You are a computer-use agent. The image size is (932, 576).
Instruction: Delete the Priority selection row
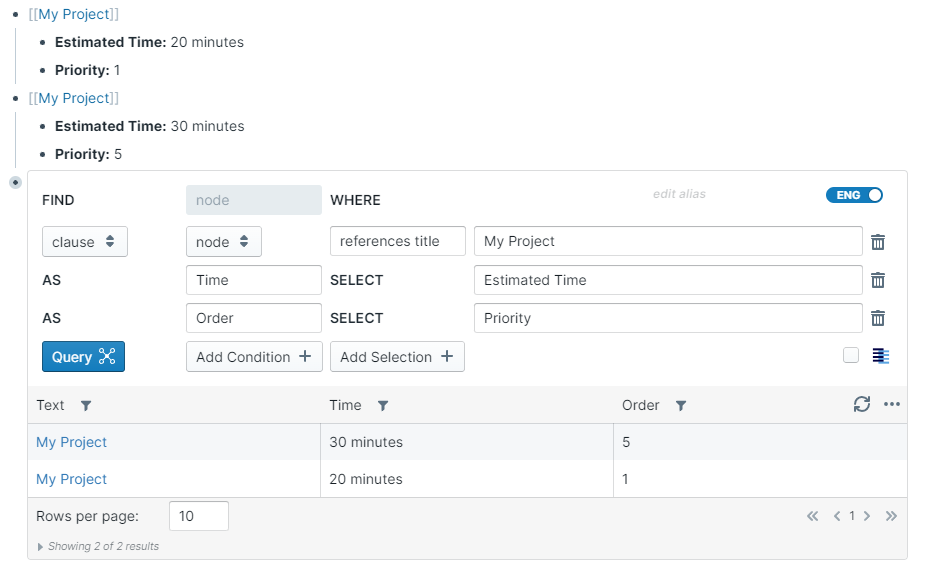point(878,318)
